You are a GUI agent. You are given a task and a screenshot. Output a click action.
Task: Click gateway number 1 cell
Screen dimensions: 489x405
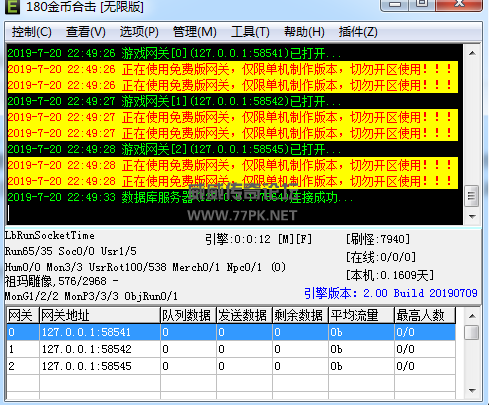23,349
